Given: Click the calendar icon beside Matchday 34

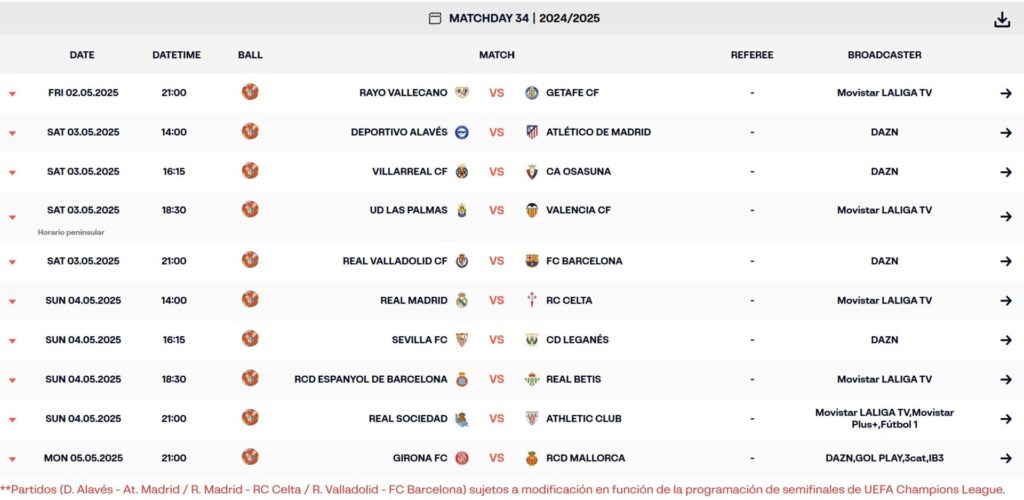Looking at the screenshot, I should [x=435, y=18].
